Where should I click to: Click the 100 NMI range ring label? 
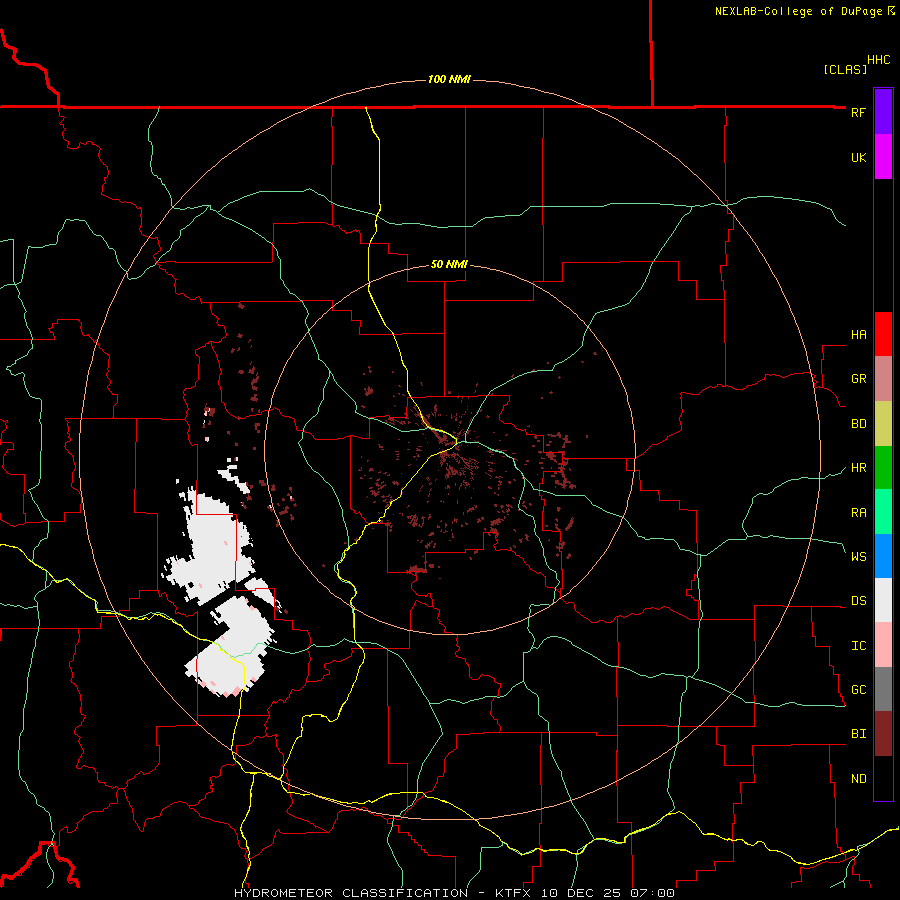click(x=449, y=79)
